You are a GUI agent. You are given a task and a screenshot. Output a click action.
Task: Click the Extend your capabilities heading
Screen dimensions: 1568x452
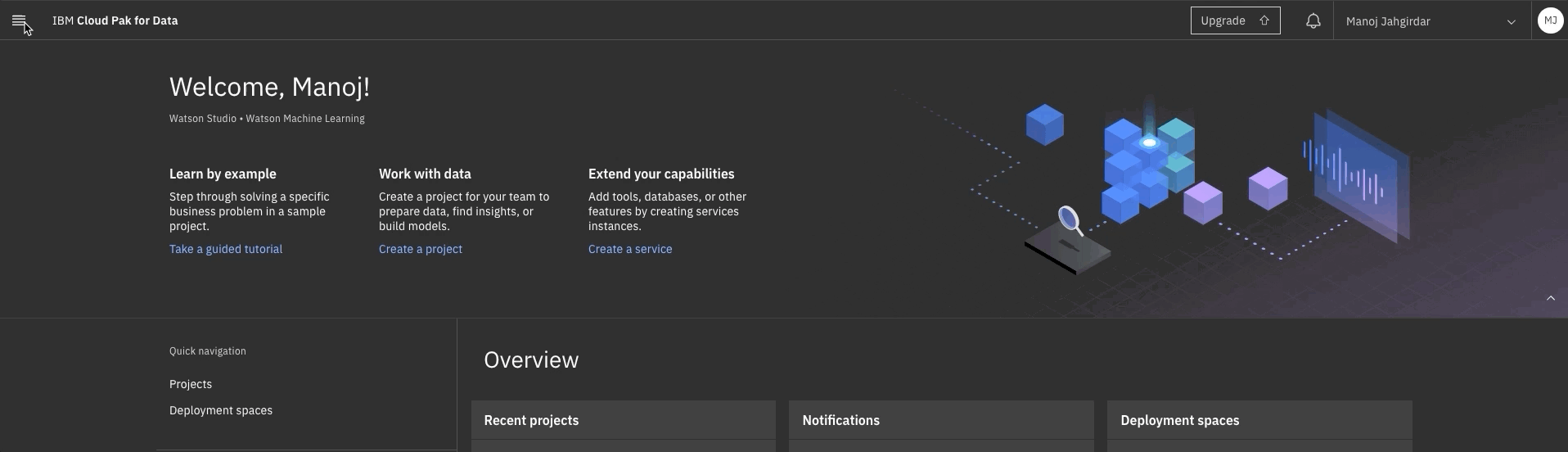click(661, 174)
